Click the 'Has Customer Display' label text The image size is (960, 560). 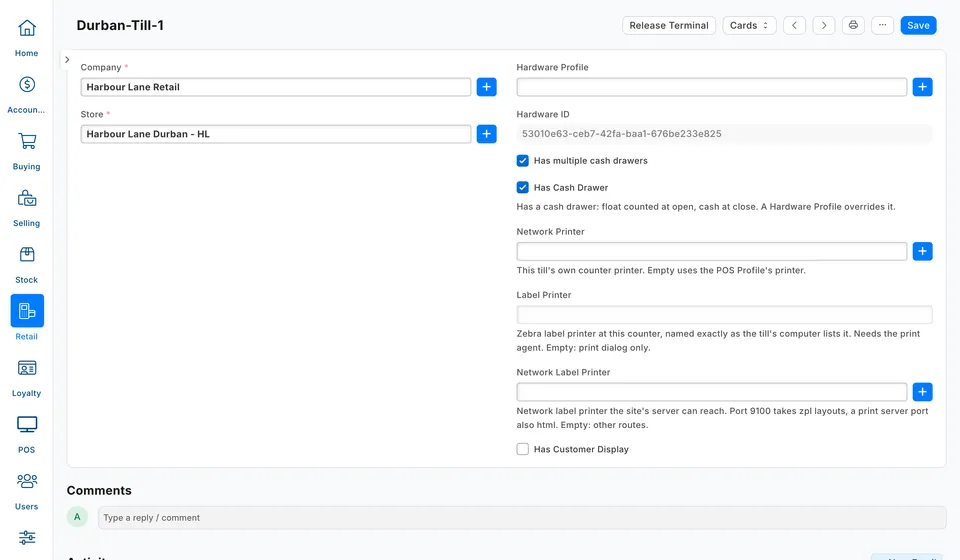coord(581,449)
